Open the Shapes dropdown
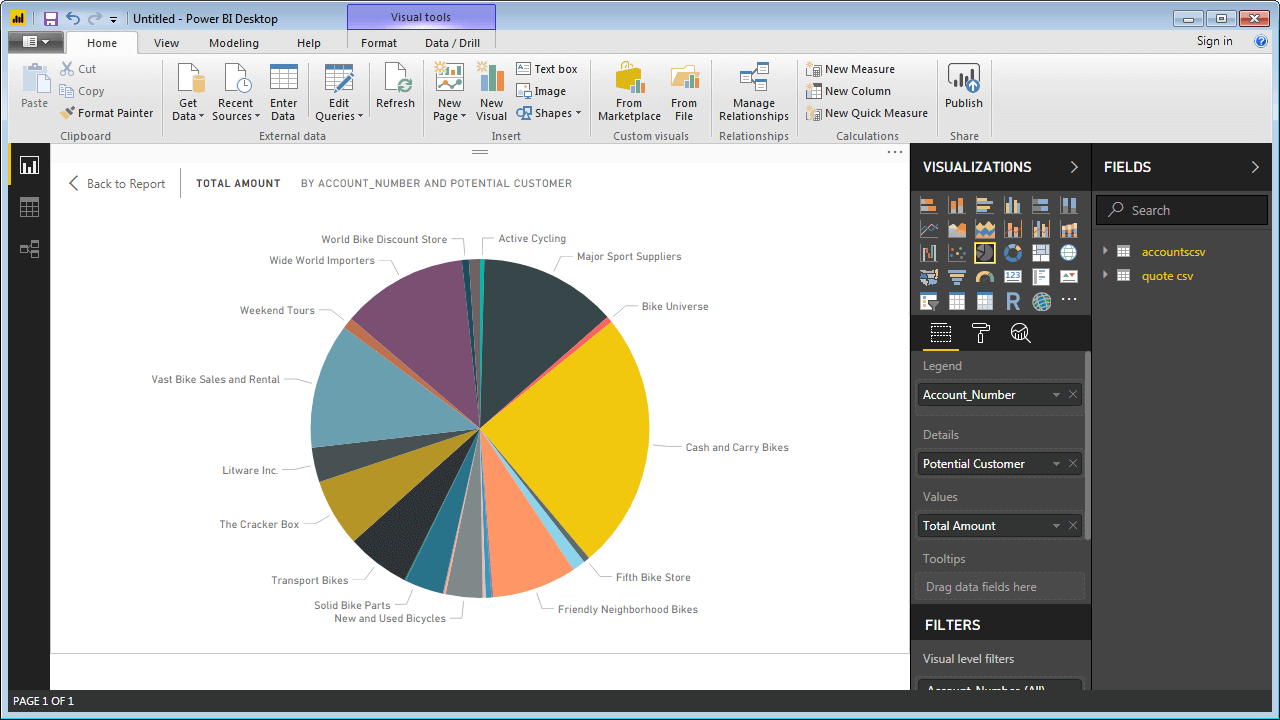 tap(549, 113)
